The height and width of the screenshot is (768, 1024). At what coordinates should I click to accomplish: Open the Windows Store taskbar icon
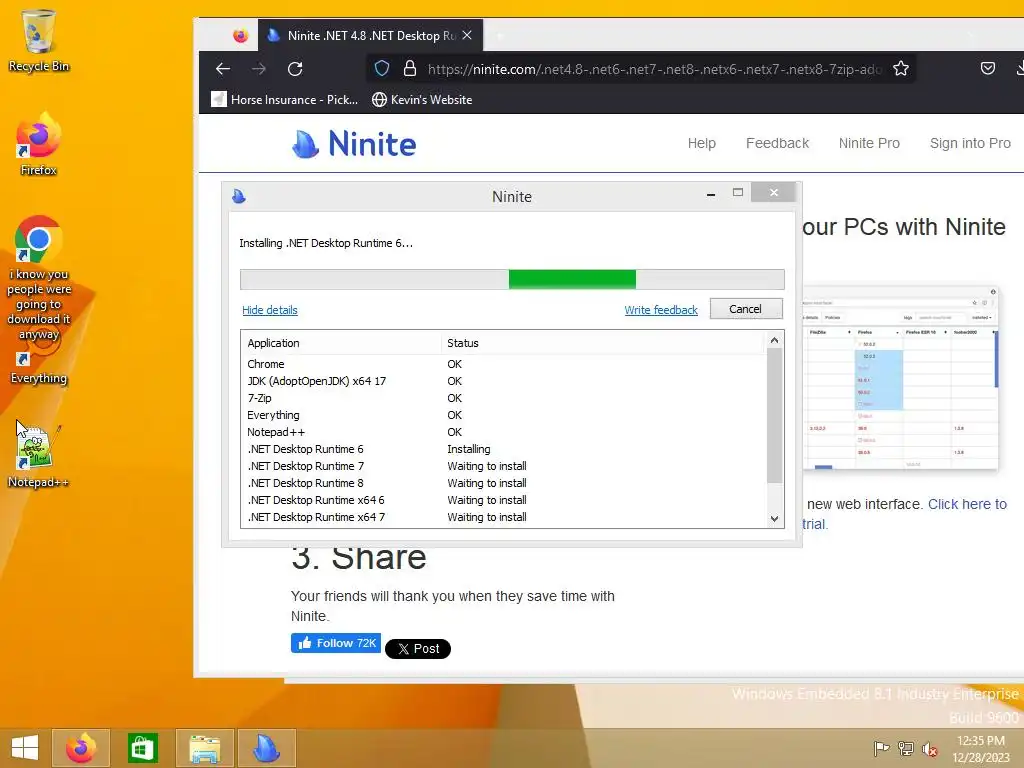(x=142, y=748)
